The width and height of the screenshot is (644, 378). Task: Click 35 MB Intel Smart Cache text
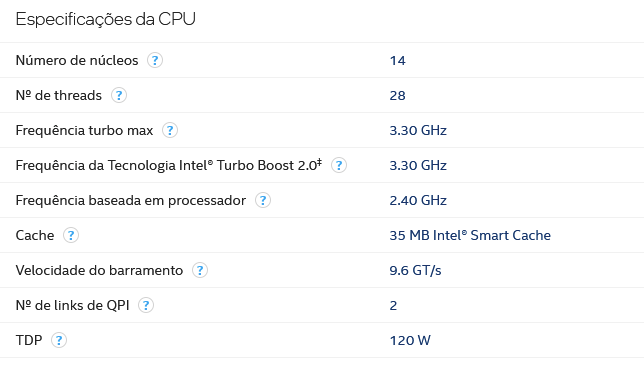pos(470,235)
